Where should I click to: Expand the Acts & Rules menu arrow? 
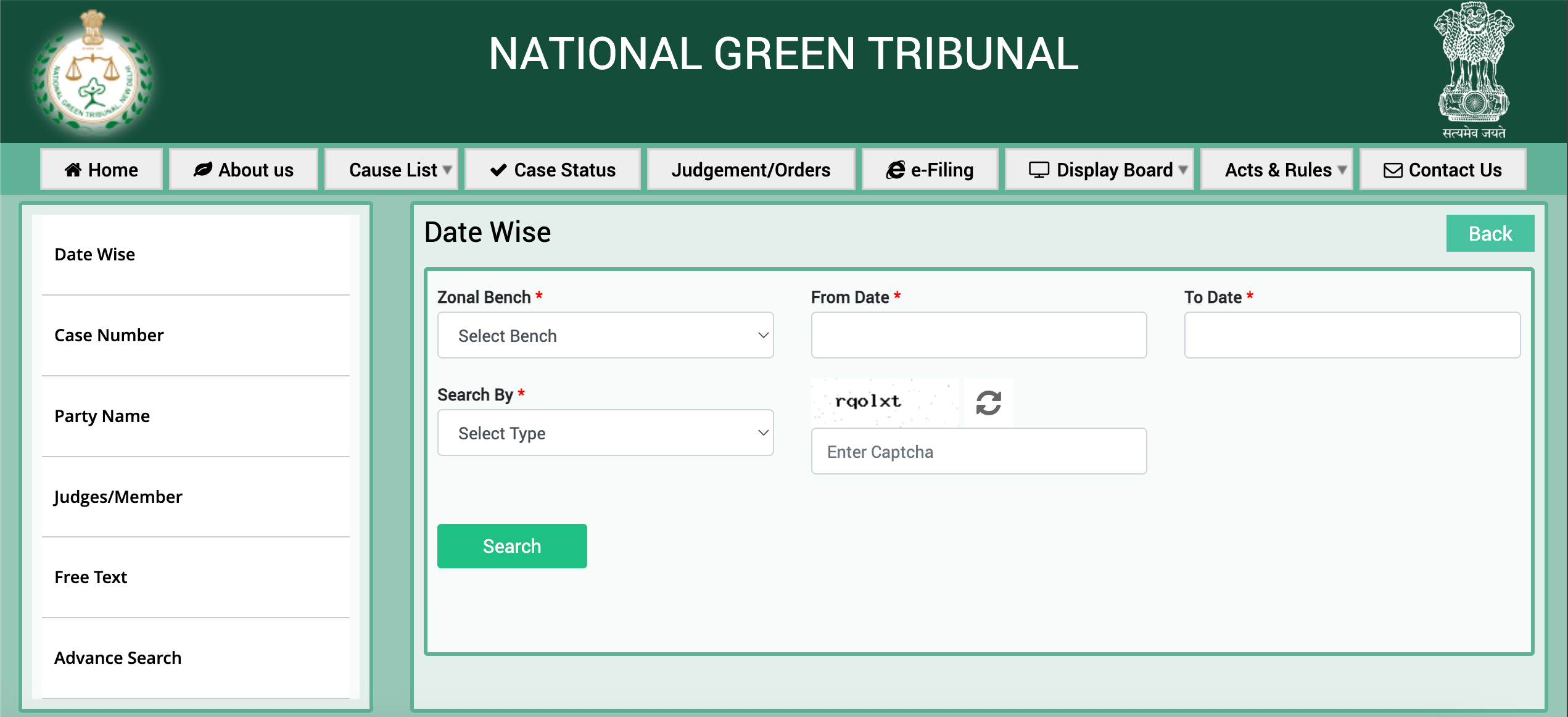(1342, 170)
